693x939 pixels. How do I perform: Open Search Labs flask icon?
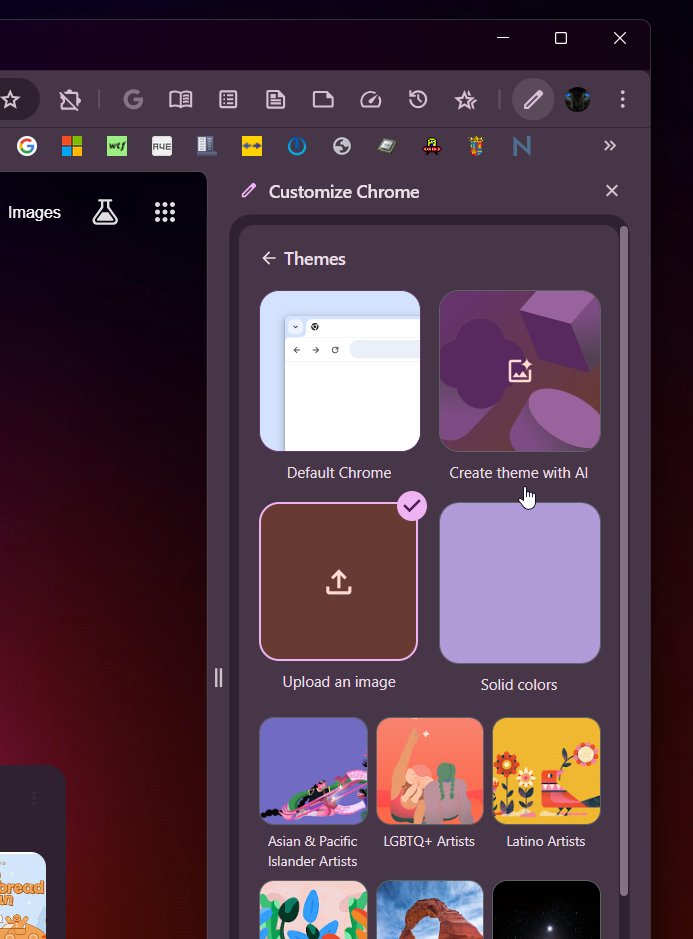pyautogui.click(x=105, y=212)
